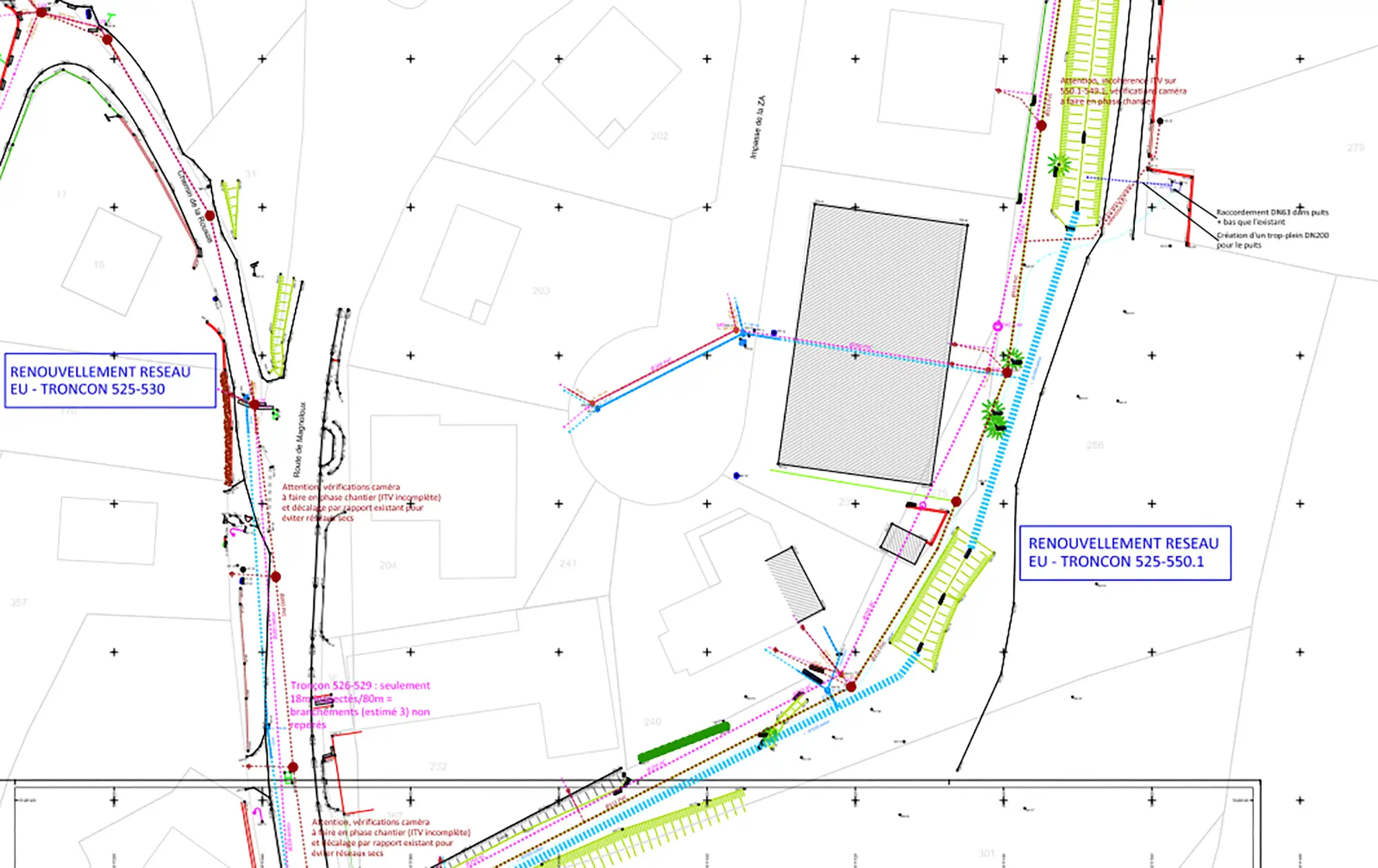Select the small hatched square building
Viewport: 1378px width, 868px height.
tap(903, 544)
